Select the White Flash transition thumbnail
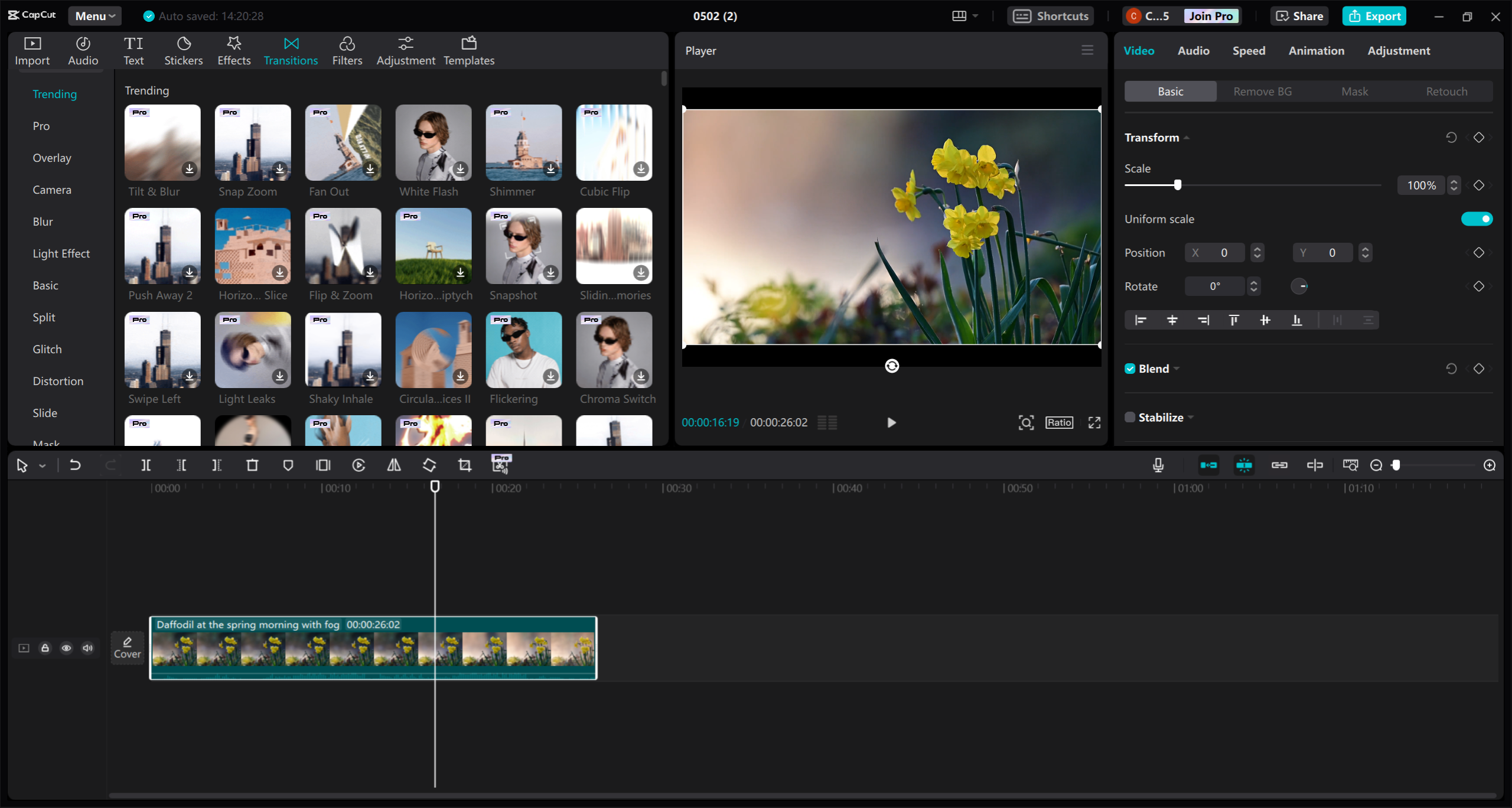1512x808 pixels. coord(433,142)
